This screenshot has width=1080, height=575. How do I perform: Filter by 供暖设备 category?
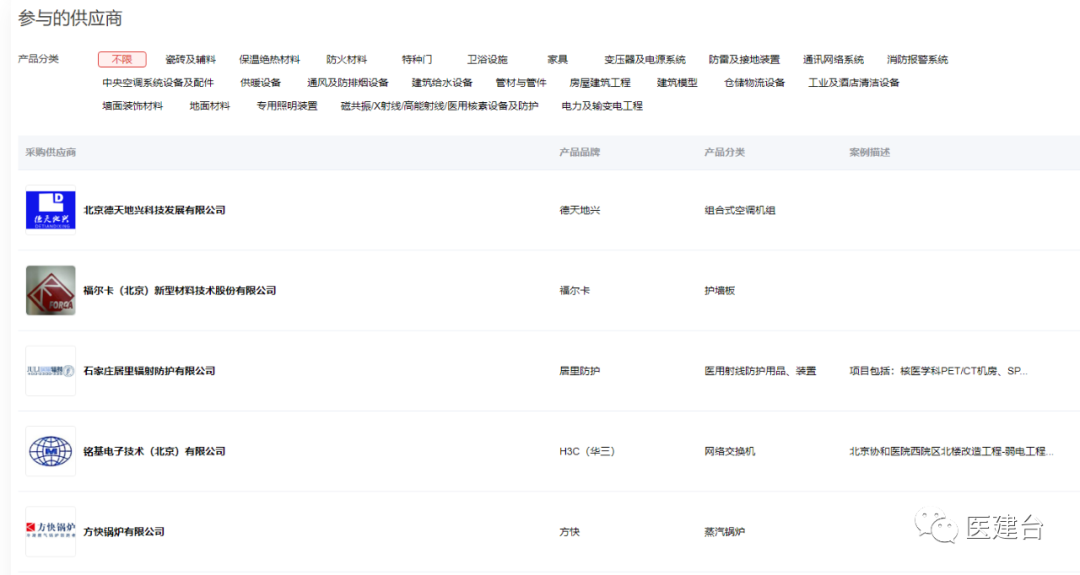[260, 83]
